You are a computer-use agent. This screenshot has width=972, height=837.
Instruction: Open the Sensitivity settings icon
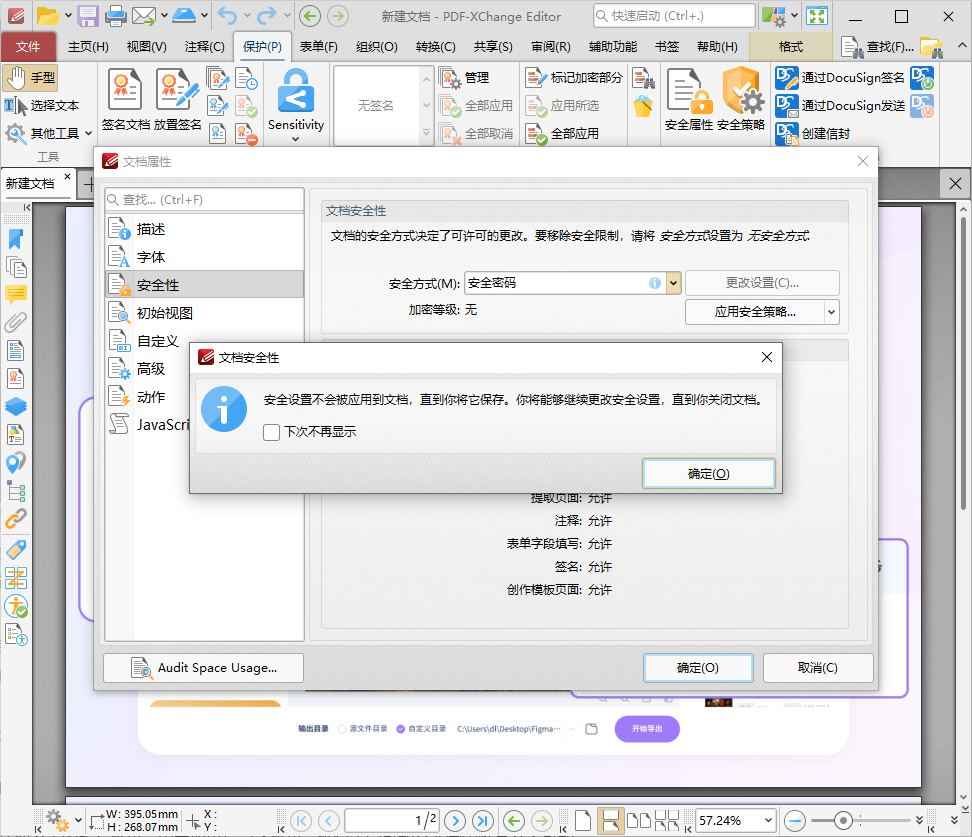[x=295, y=100]
